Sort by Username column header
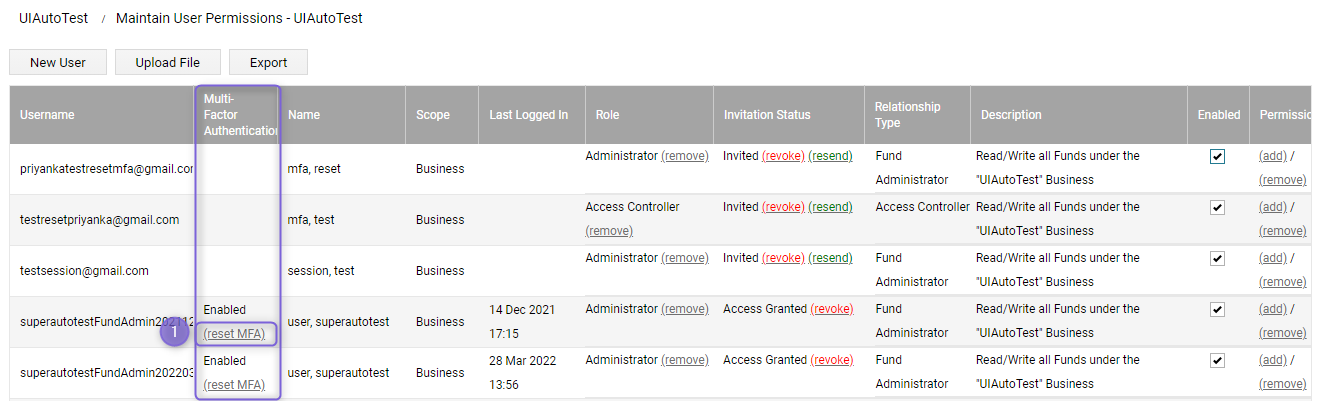Image resolution: width=1327 pixels, height=401 pixels. [x=47, y=115]
